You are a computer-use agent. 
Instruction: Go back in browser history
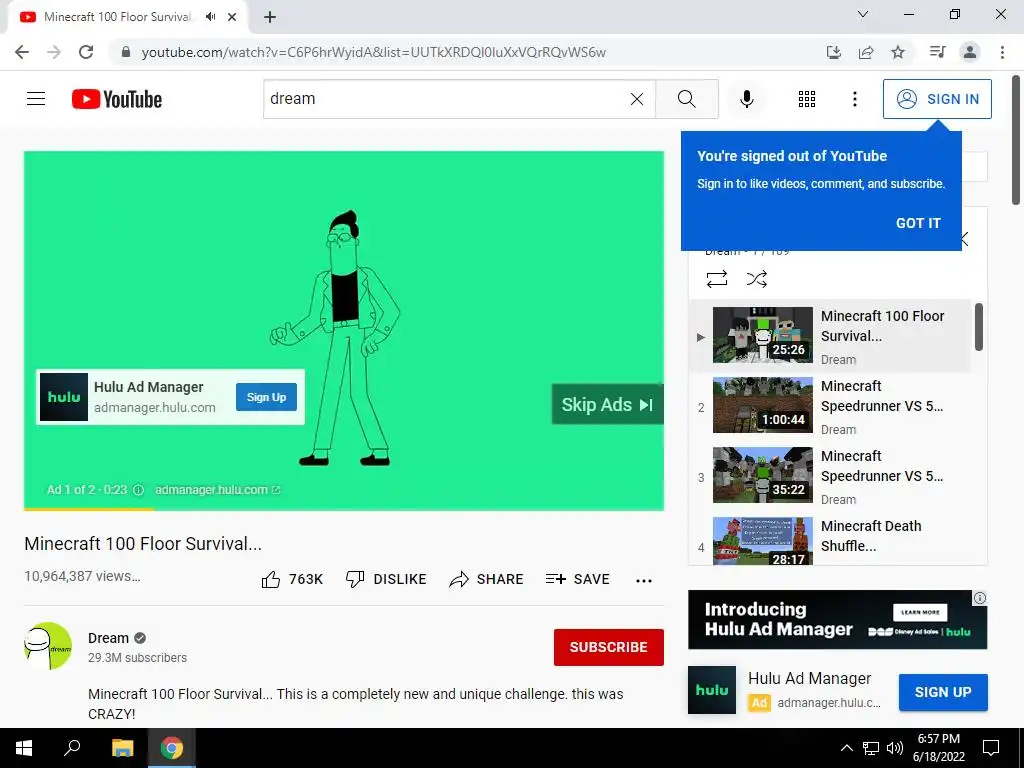22,52
